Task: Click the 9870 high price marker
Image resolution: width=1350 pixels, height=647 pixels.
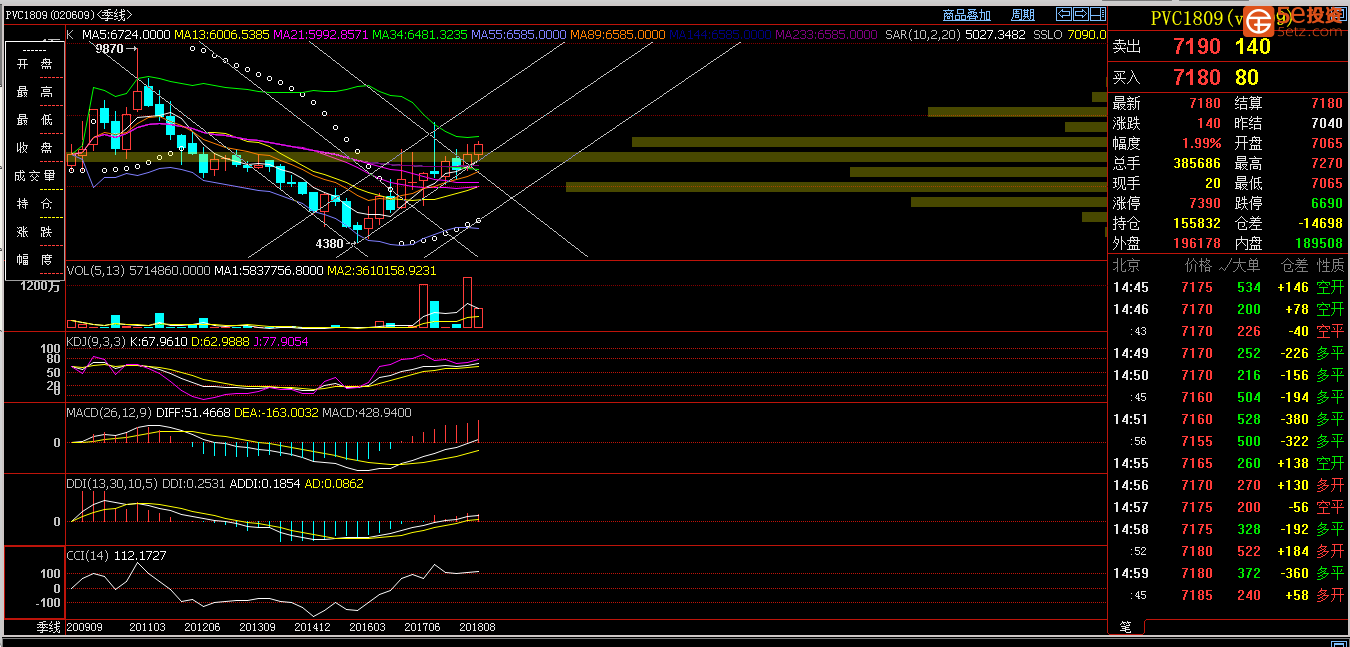Action: pyautogui.click(x=109, y=48)
